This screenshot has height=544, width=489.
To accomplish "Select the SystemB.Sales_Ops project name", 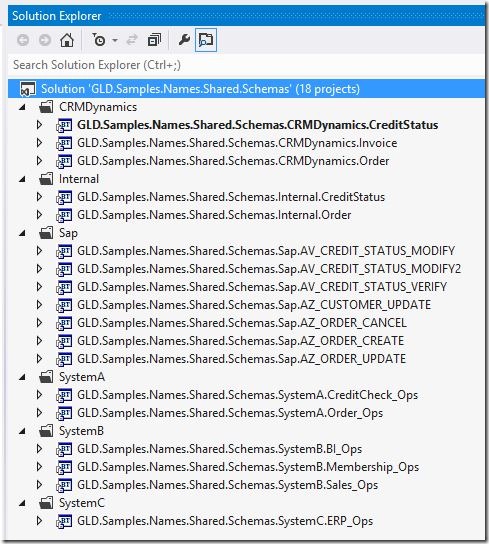I will (227, 485).
